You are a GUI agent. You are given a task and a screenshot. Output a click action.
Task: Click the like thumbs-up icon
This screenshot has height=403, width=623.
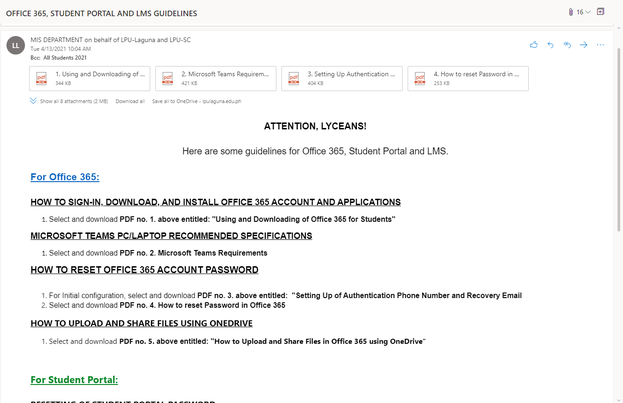[533, 45]
